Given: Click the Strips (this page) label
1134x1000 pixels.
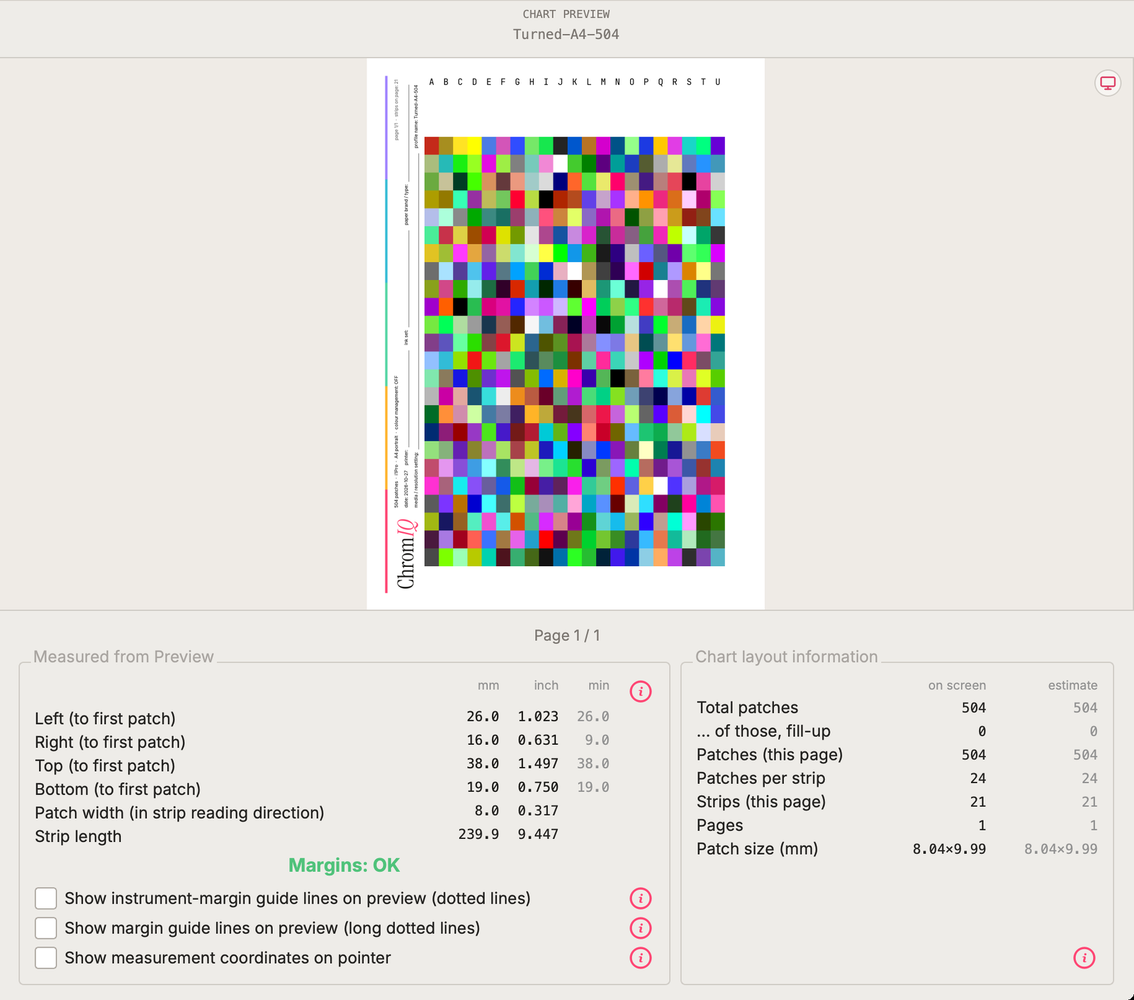Looking at the screenshot, I should tap(761, 801).
